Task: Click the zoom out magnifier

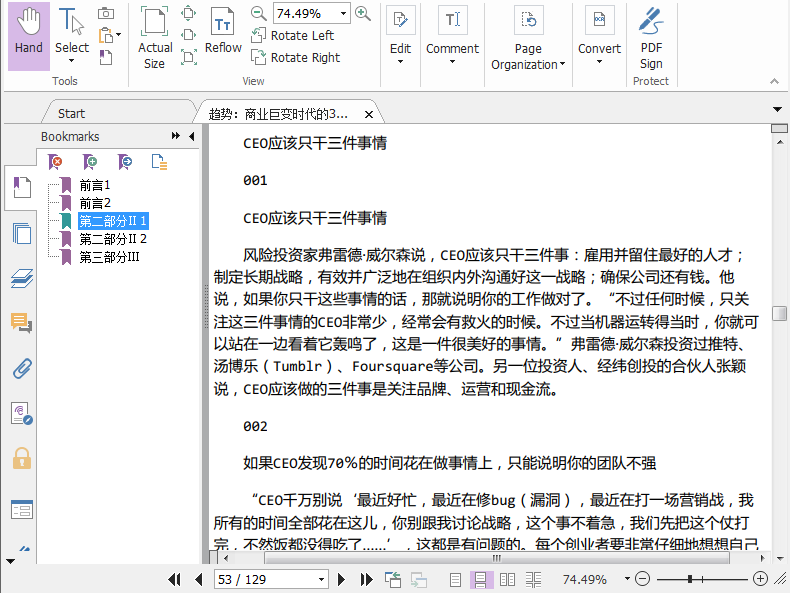Action: (259, 13)
